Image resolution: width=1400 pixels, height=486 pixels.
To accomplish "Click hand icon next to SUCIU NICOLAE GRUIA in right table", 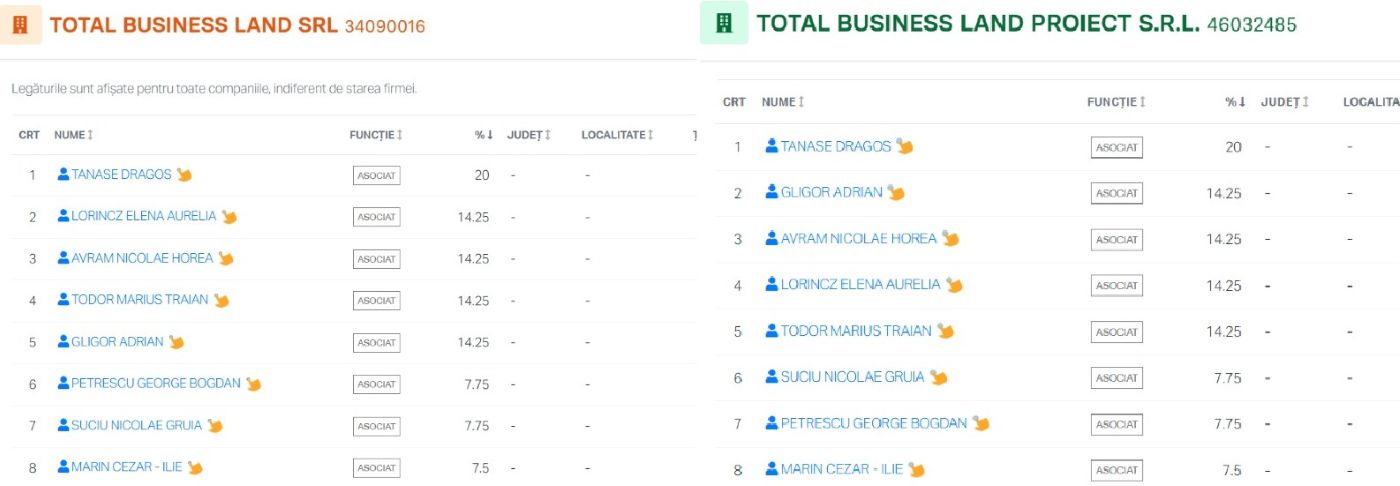I will point(938,377).
